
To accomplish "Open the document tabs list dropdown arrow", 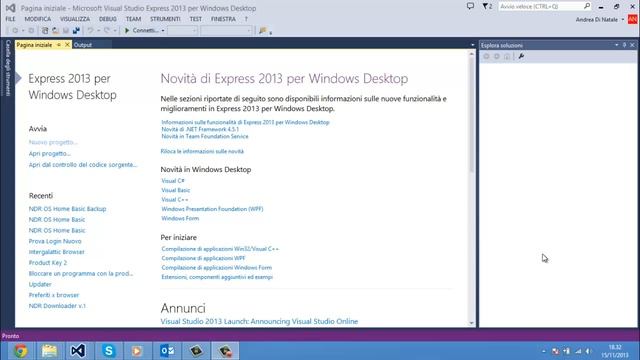I will coord(473,45).
